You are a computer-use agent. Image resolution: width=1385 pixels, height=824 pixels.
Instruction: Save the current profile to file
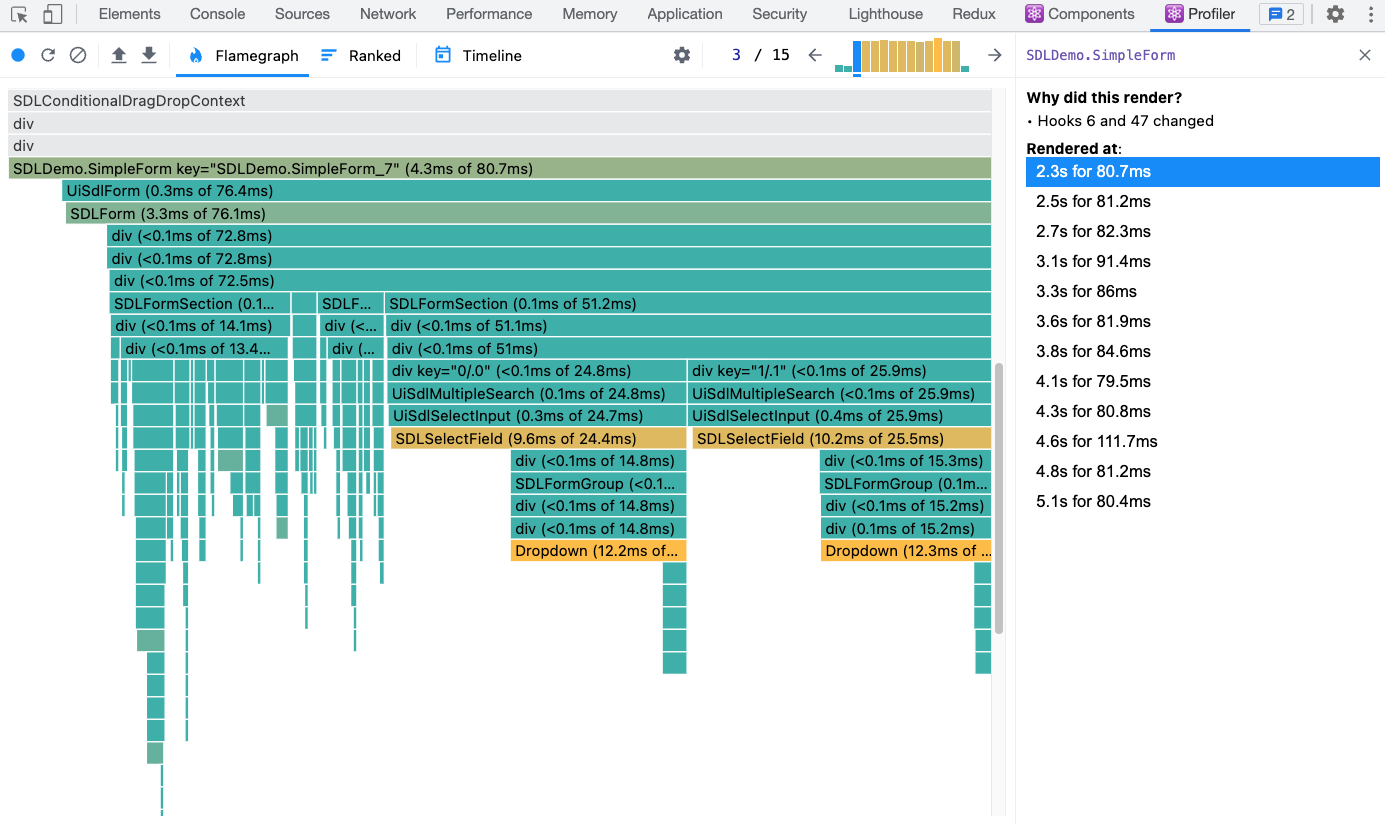(148, 56)
